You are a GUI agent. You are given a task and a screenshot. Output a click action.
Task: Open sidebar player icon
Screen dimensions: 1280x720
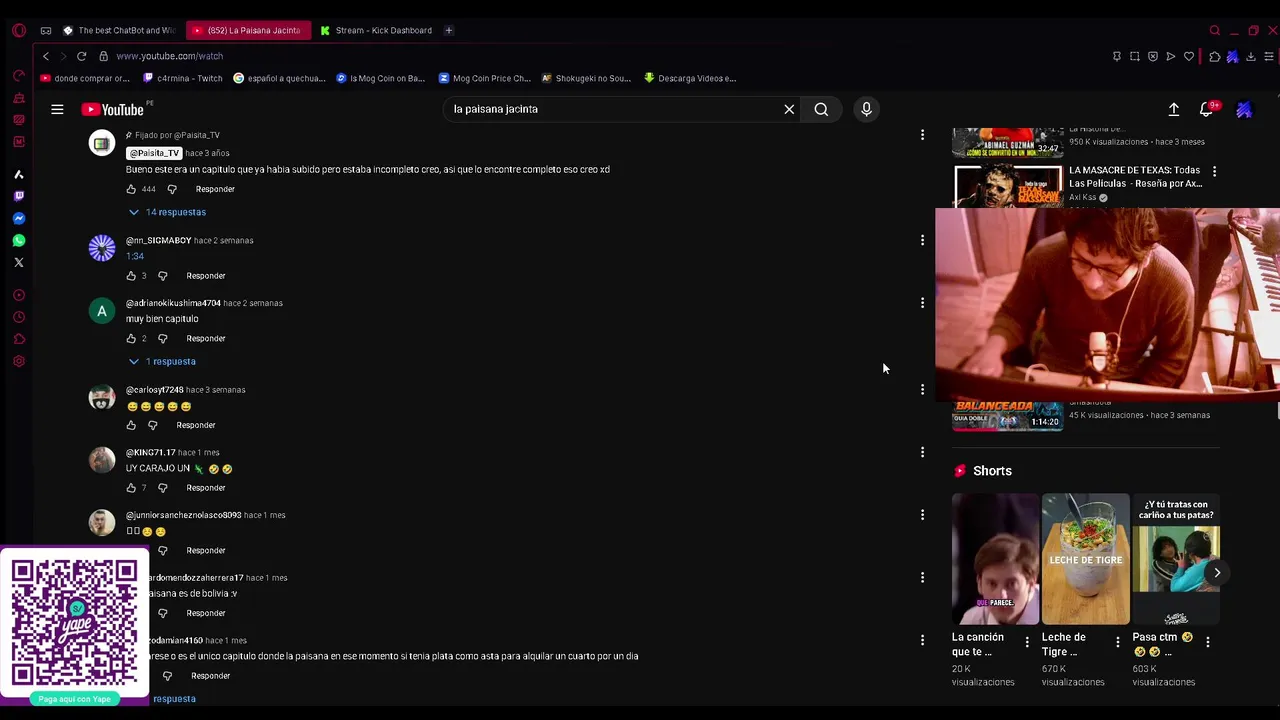[x=18, y=295]
